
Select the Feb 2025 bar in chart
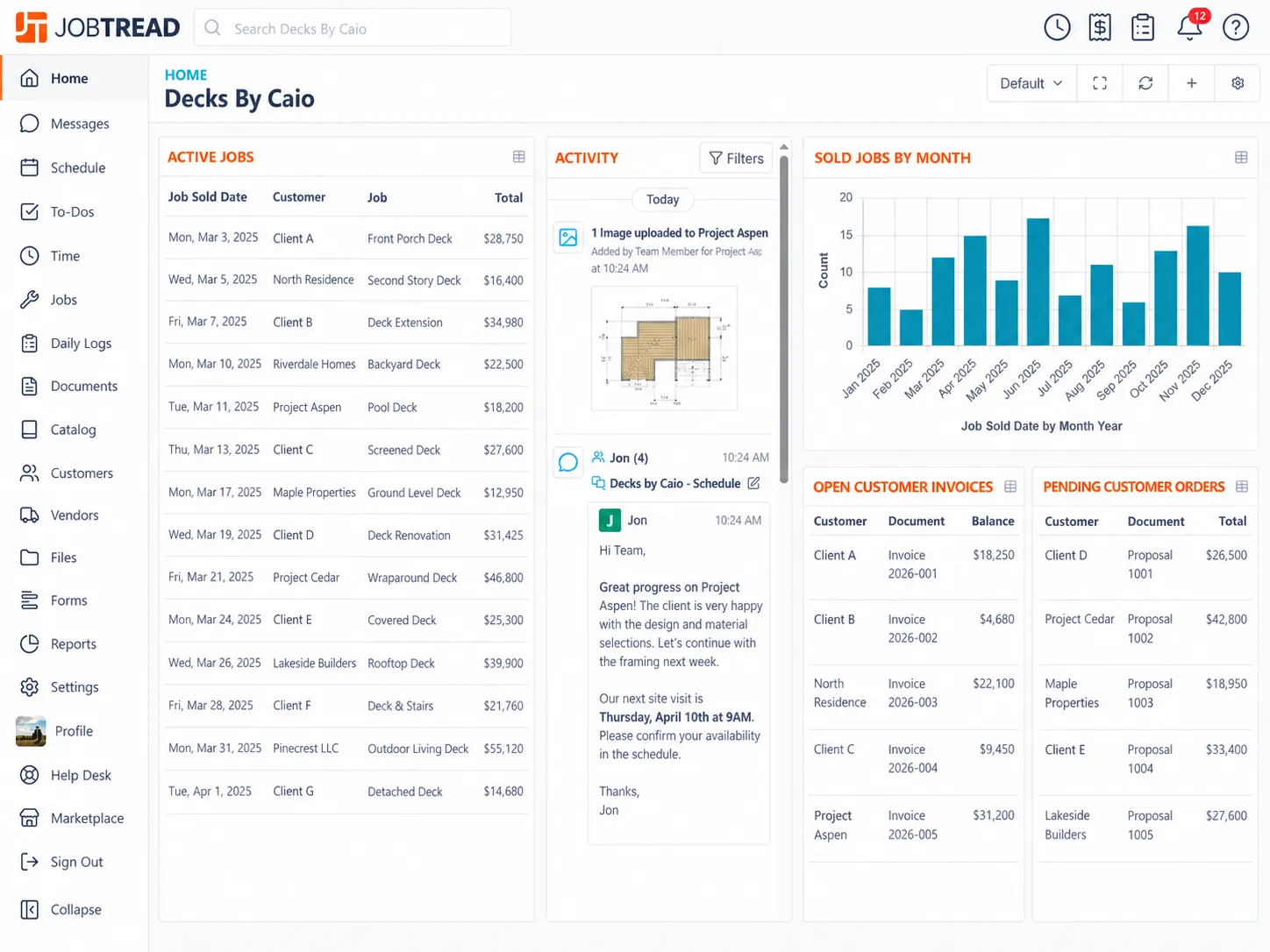coord(911,327)
